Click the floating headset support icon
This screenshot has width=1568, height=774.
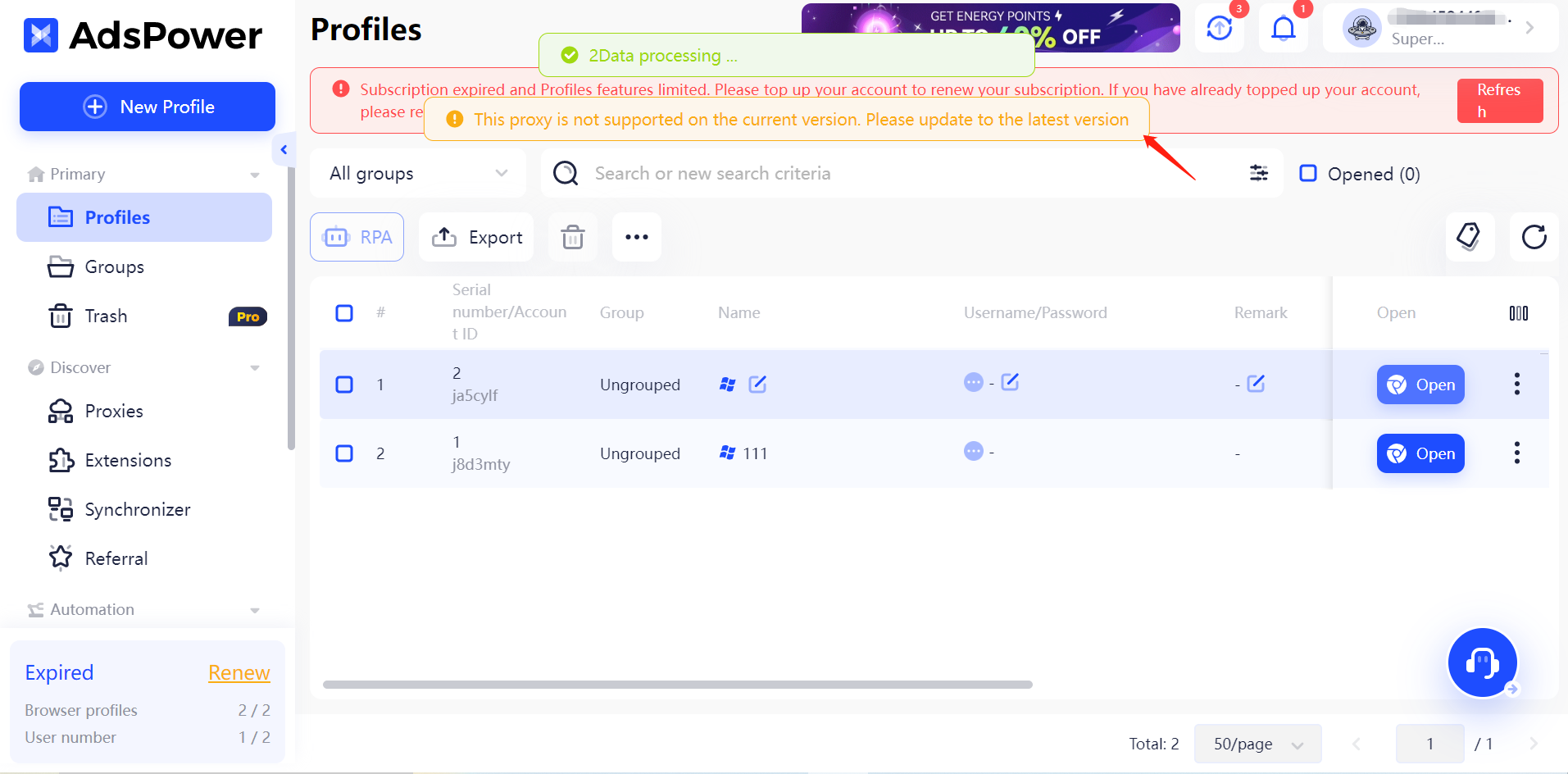(x=1482, y=662)
